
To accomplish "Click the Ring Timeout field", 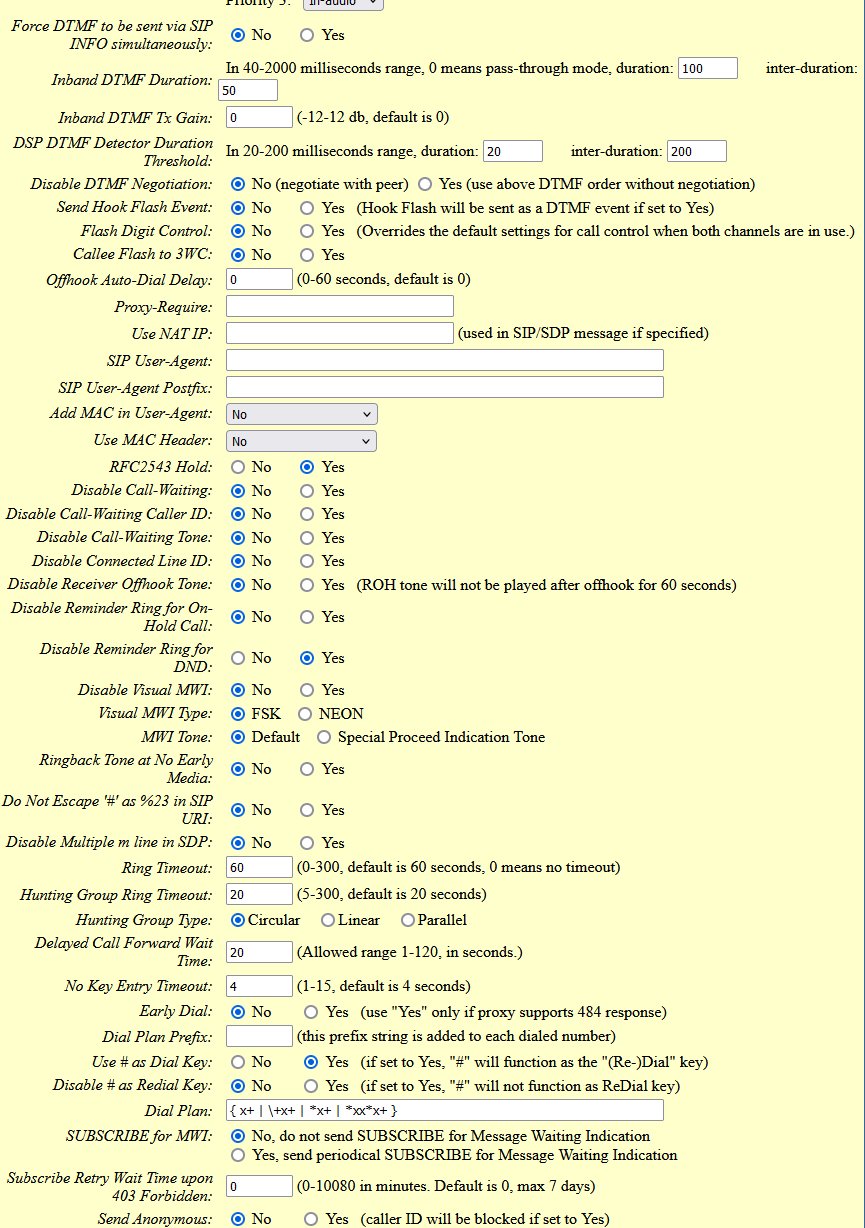I will 259,867.
